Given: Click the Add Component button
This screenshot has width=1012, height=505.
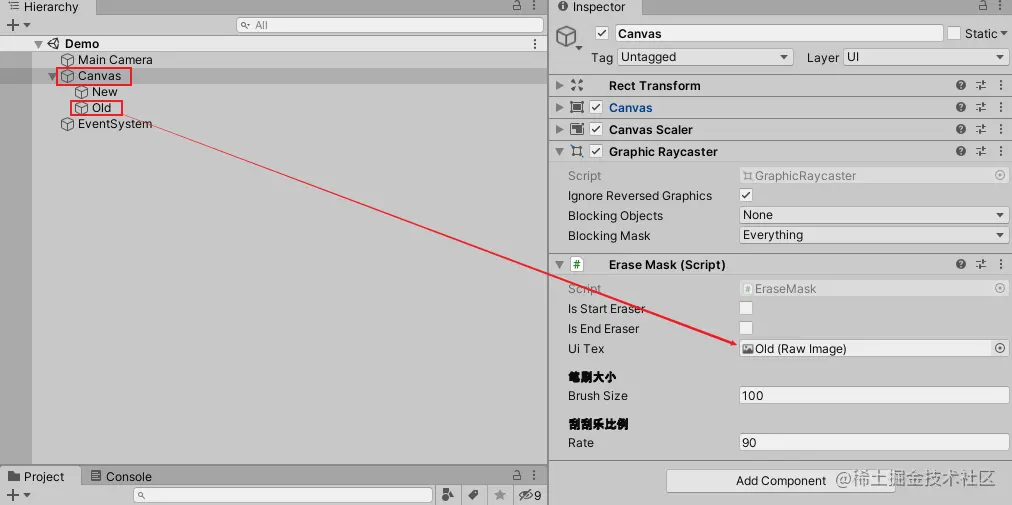Looking at the screenshot, I should click(x=781, y=480).
